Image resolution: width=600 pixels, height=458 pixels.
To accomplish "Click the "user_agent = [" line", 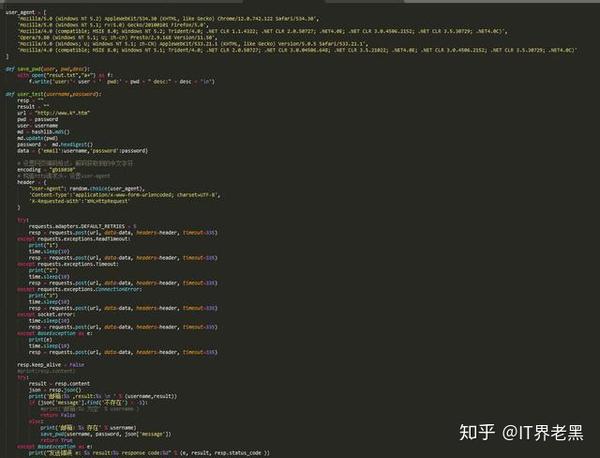I will tap(26, 12).
